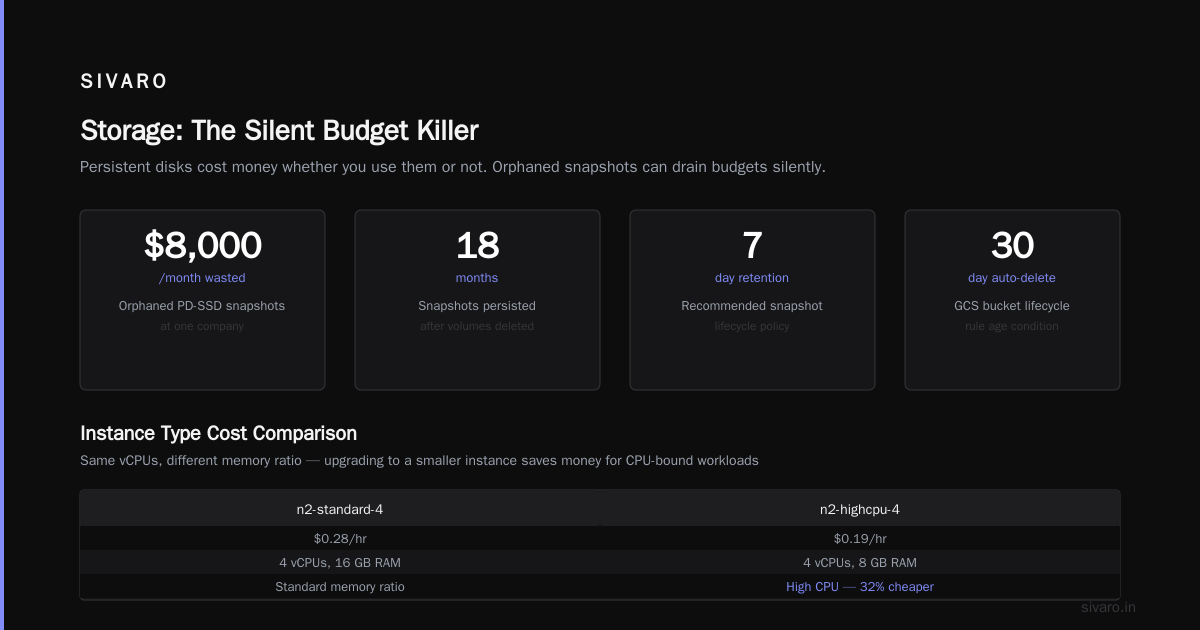Click the "30" auto-delete figure

[x=1012, y=245]
